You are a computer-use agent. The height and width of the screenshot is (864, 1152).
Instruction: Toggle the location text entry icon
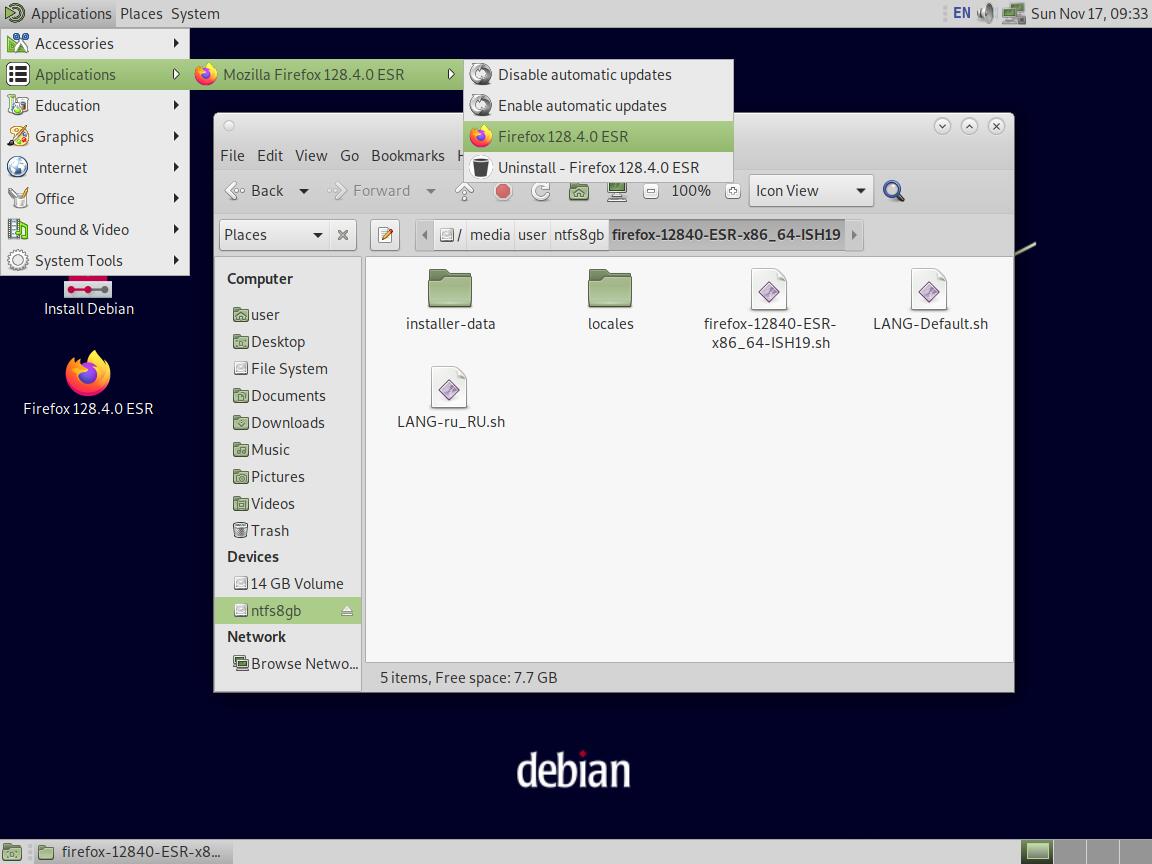coord(385,235)
